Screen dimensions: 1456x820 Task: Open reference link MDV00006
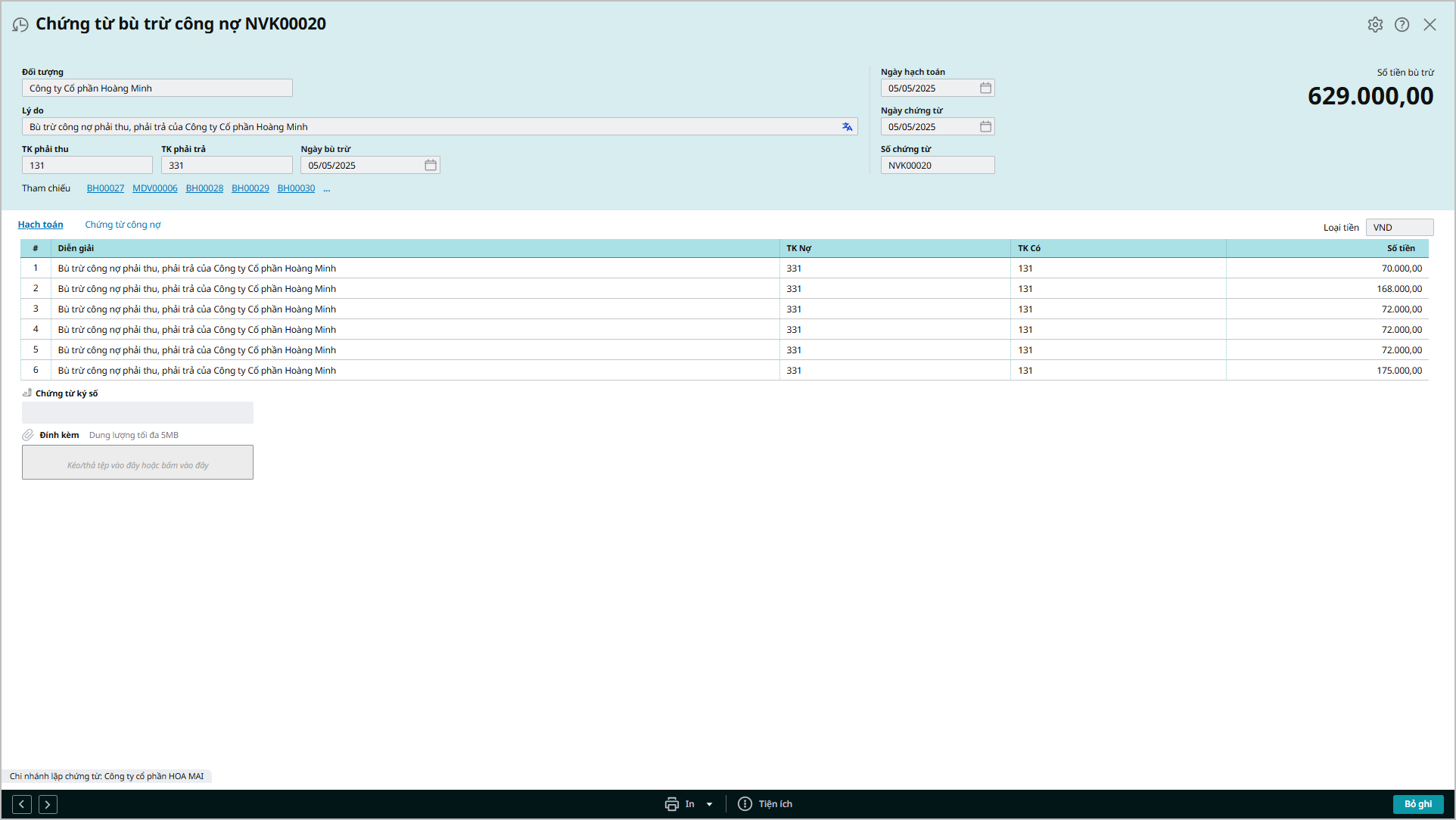tap(155, 188)
